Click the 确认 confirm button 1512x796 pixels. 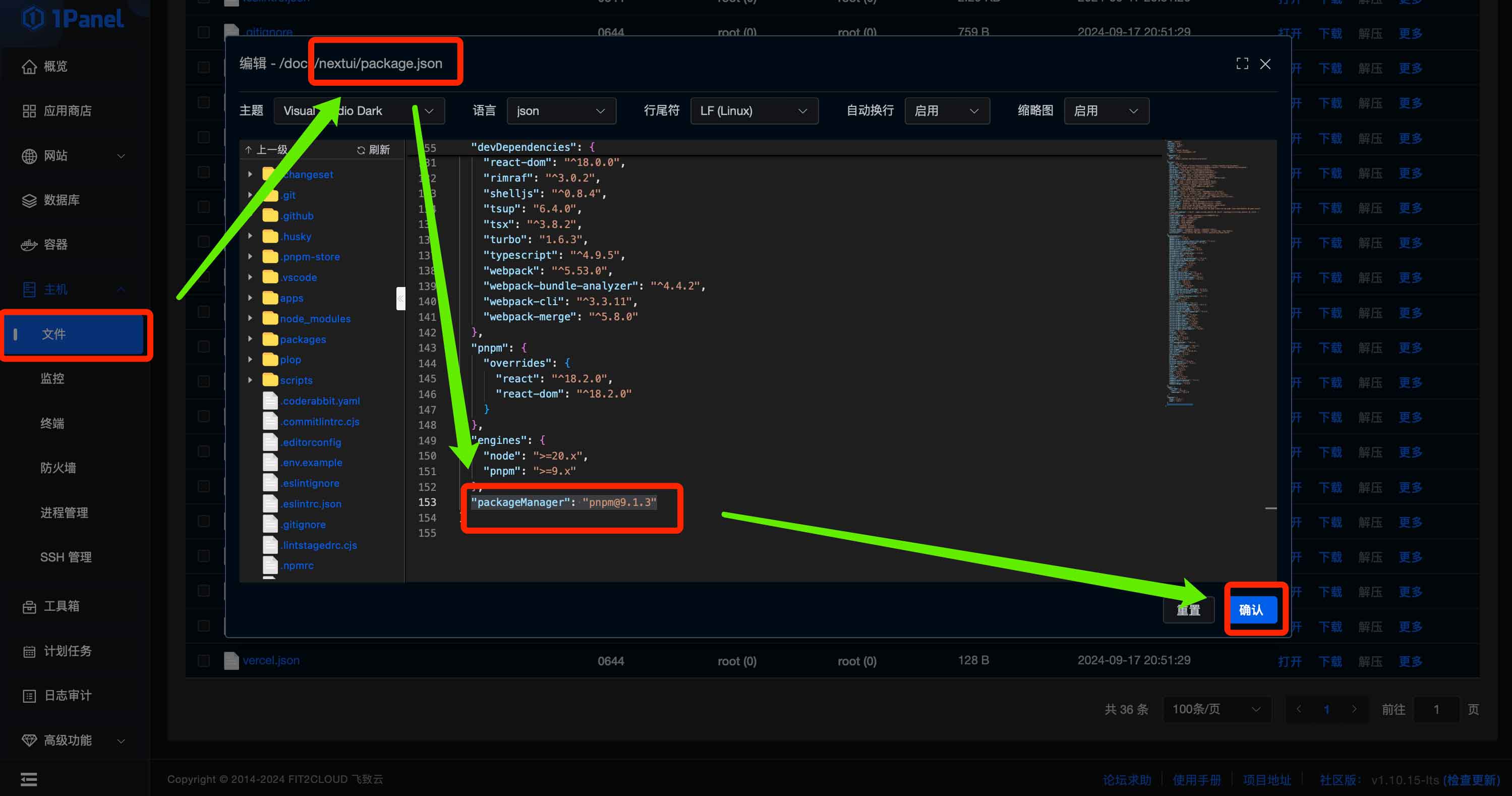click(1251, 610)
